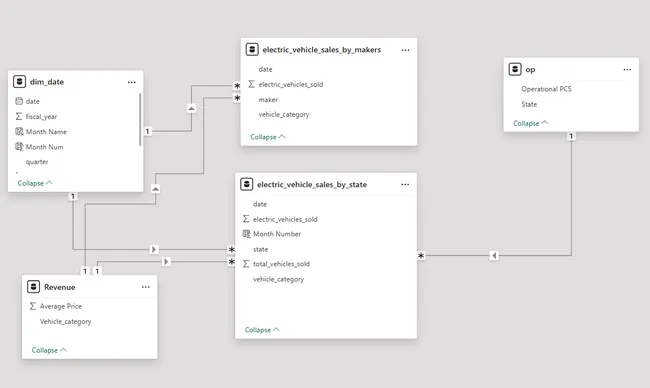The width and height of the screenshot is (650, 388).
Task: Select the date field in dim_date
Action: coord(33,101)
